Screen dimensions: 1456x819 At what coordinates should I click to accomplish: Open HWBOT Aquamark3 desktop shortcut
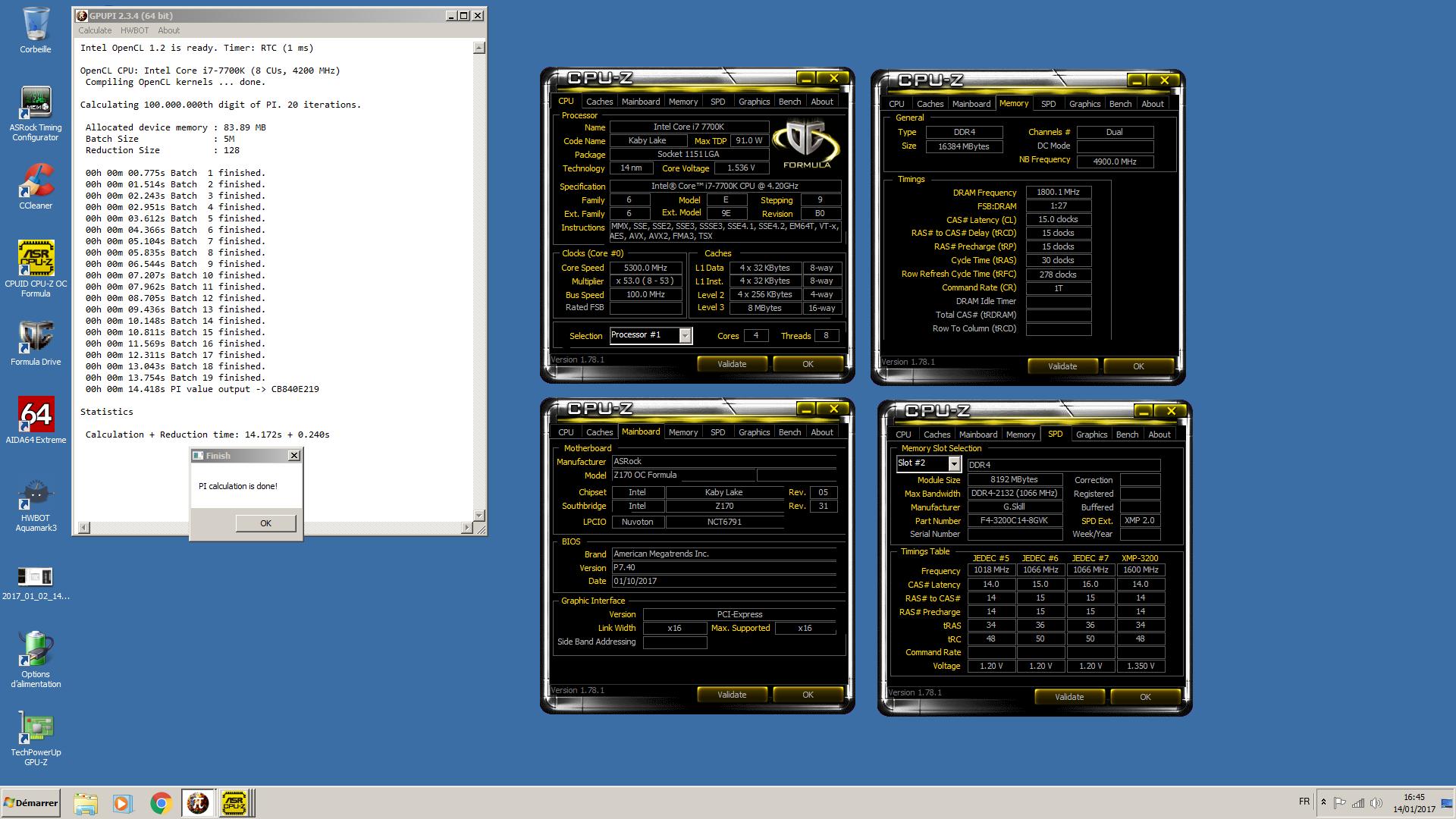[36, 506]
